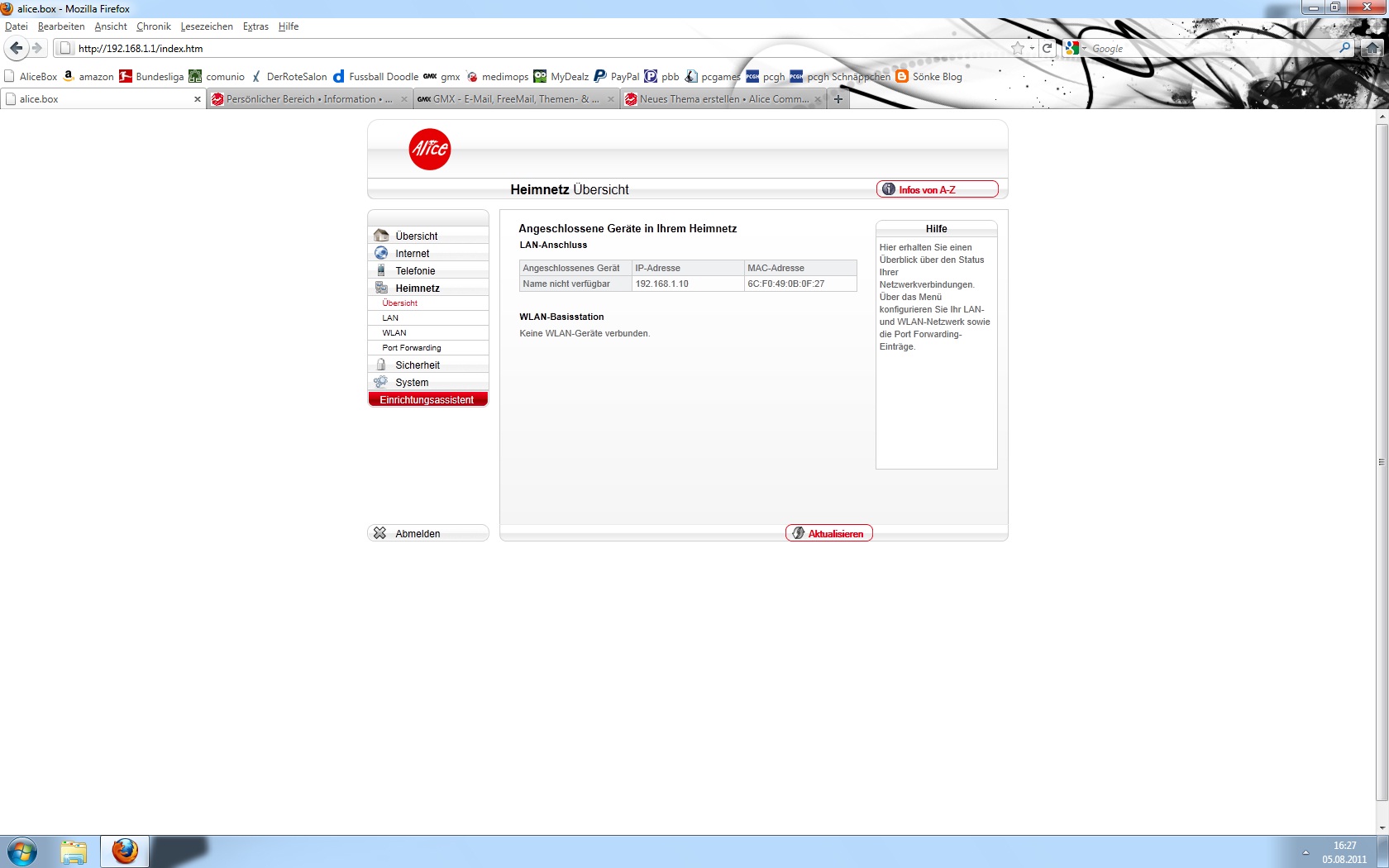Image resolution: width=1389 pixels, height=868 pixels.
Task: Bookmark page with the star icon
Action: (1018, 48)
